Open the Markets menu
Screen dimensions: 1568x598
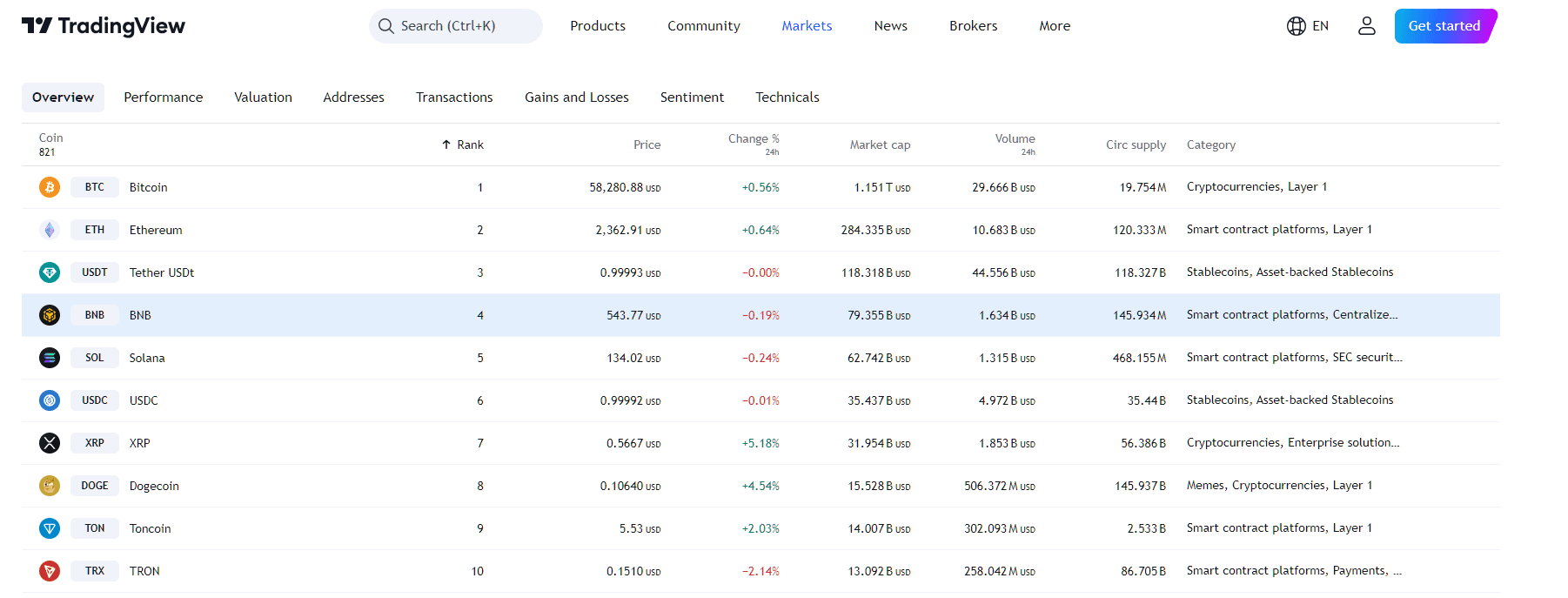(x=807, y=26)
